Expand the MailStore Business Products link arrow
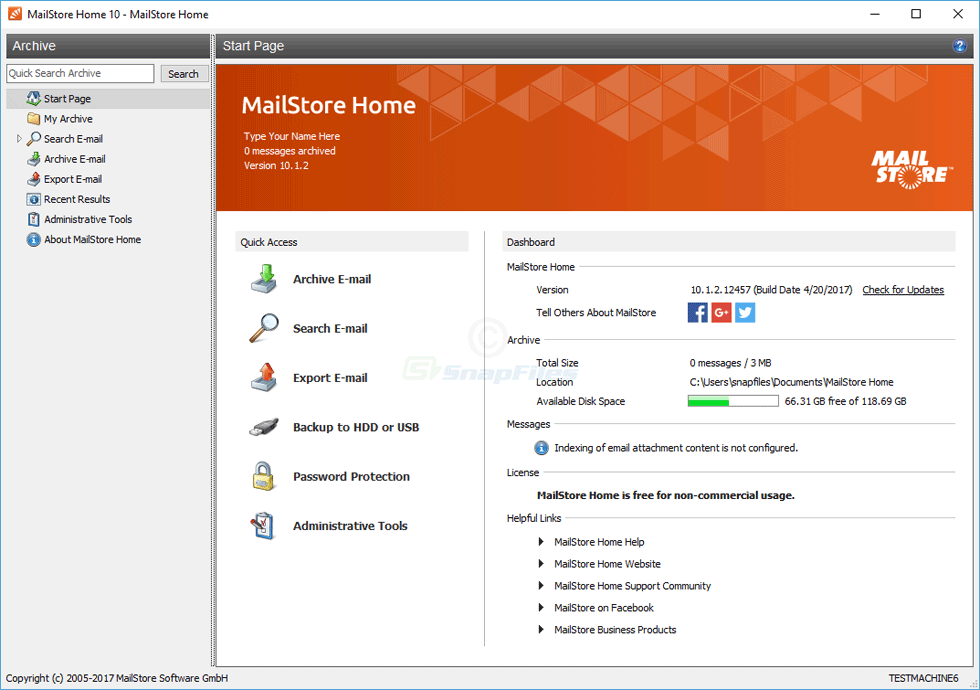 (541, 630)
